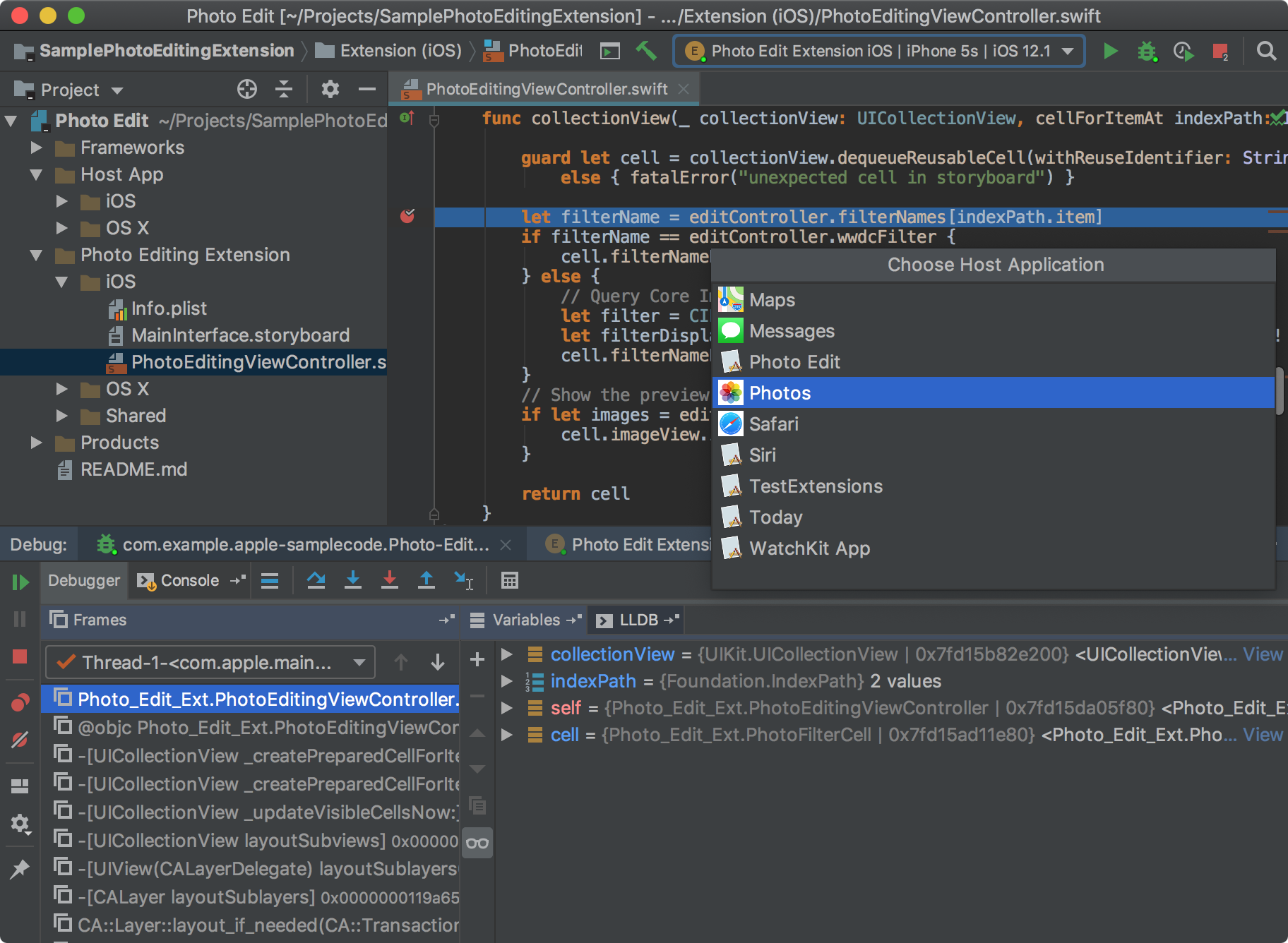Choose Safari as host application
Viewport: 1288px width, 943px height.
point(995,424)
